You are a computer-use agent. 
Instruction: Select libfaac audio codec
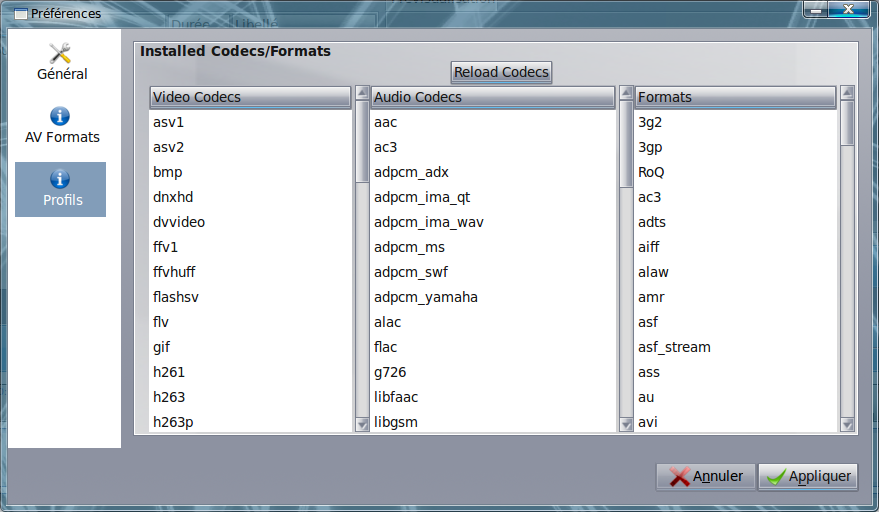(493, 397)
